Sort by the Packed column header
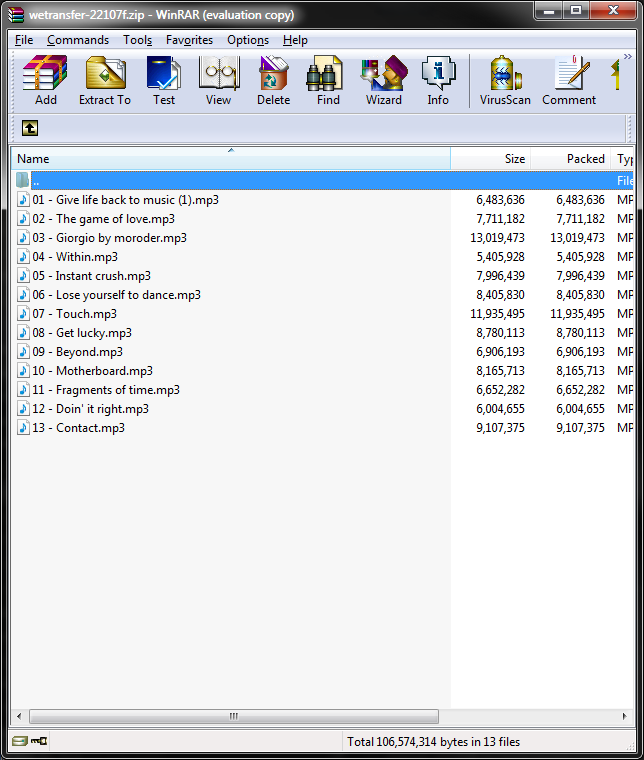This screenshot has width=644, height=760. tap(570, 158)
